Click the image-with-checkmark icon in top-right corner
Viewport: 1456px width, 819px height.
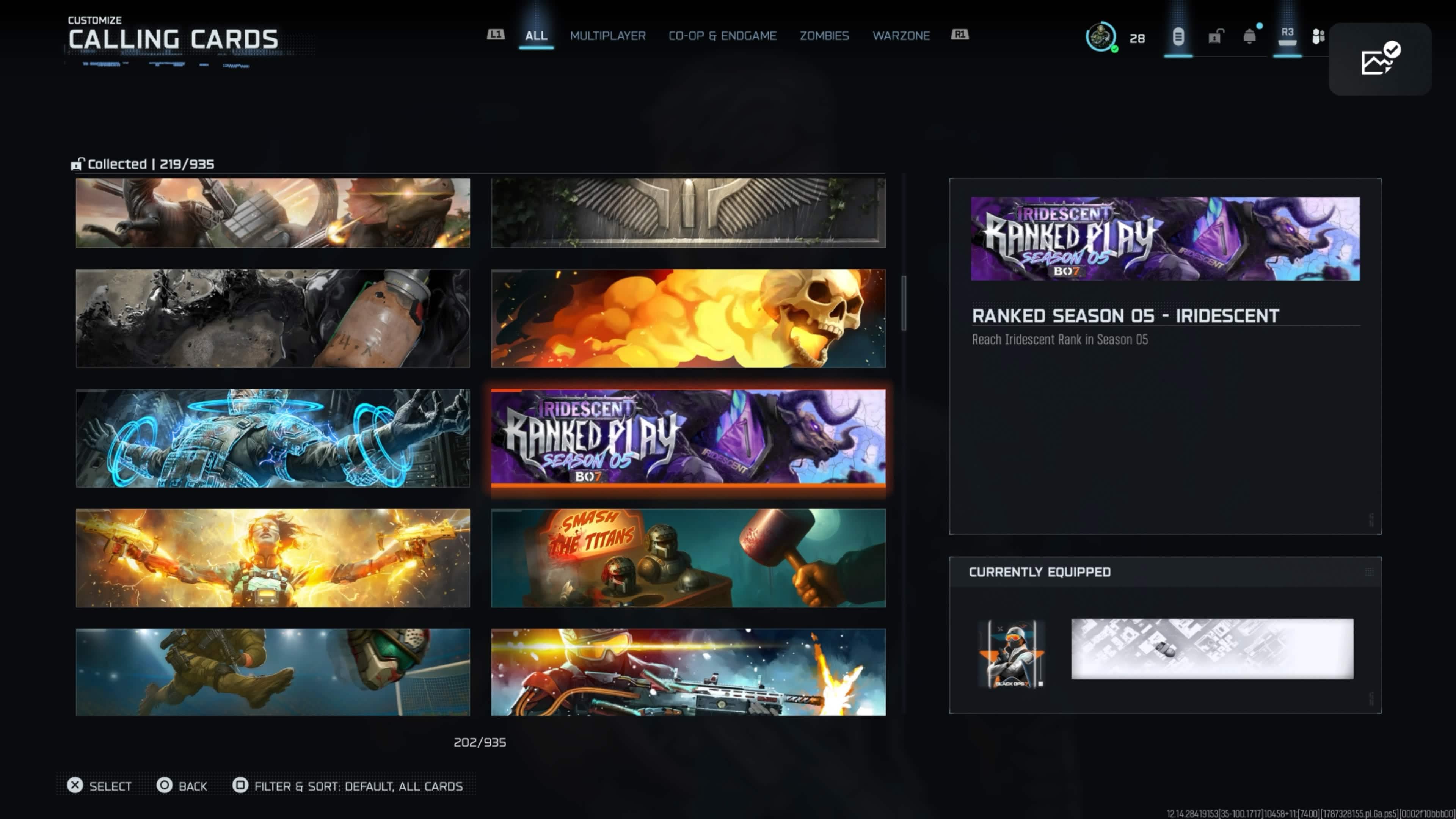pos(1380,58)
